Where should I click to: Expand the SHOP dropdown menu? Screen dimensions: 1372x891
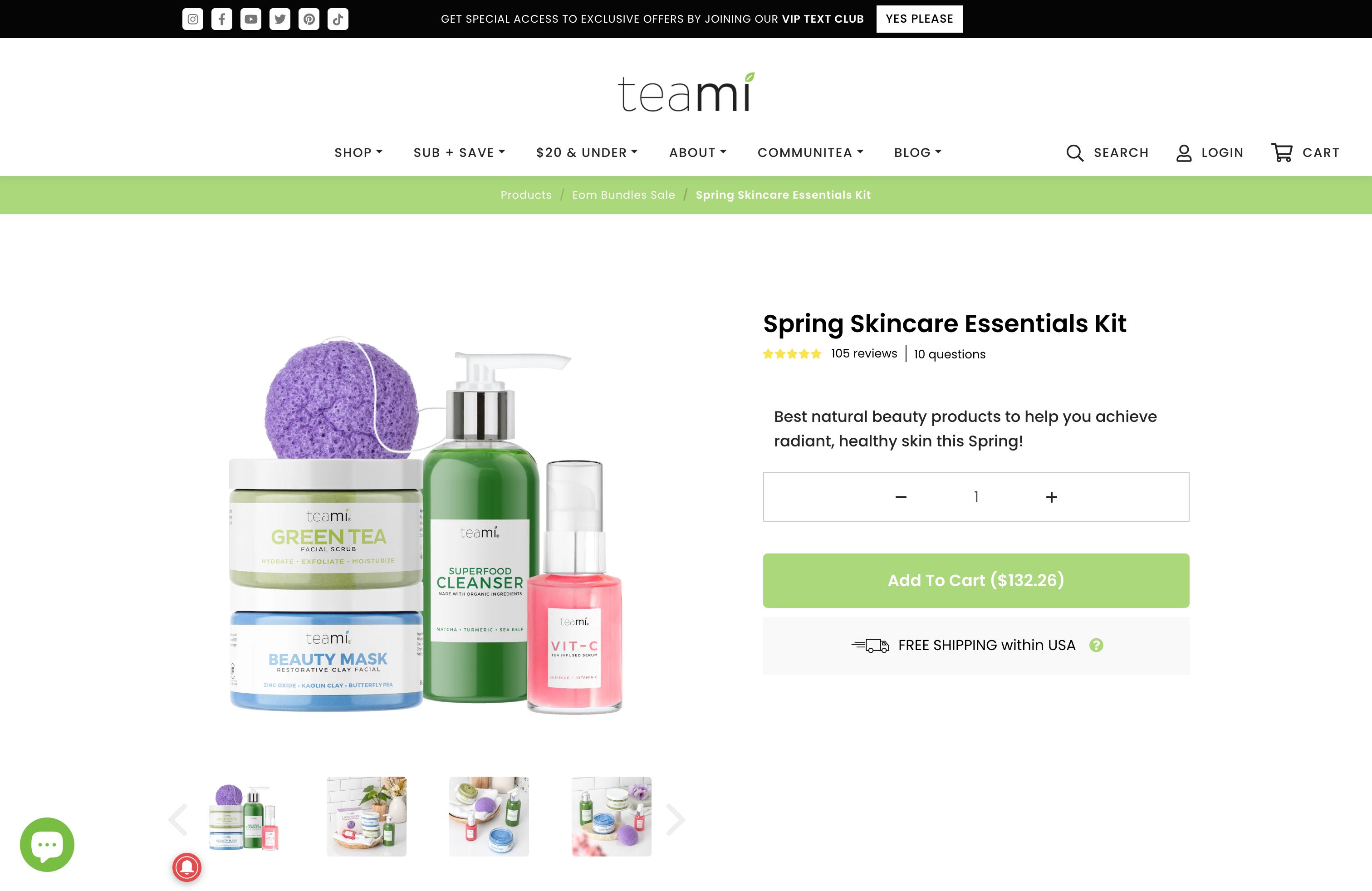point(358,153)
